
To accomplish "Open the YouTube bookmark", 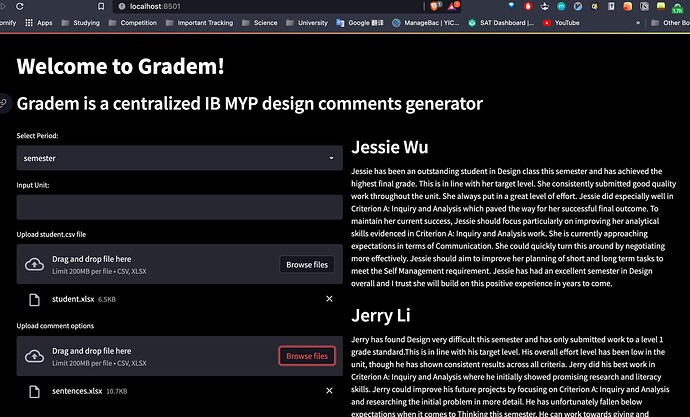I will pos(561,22).
